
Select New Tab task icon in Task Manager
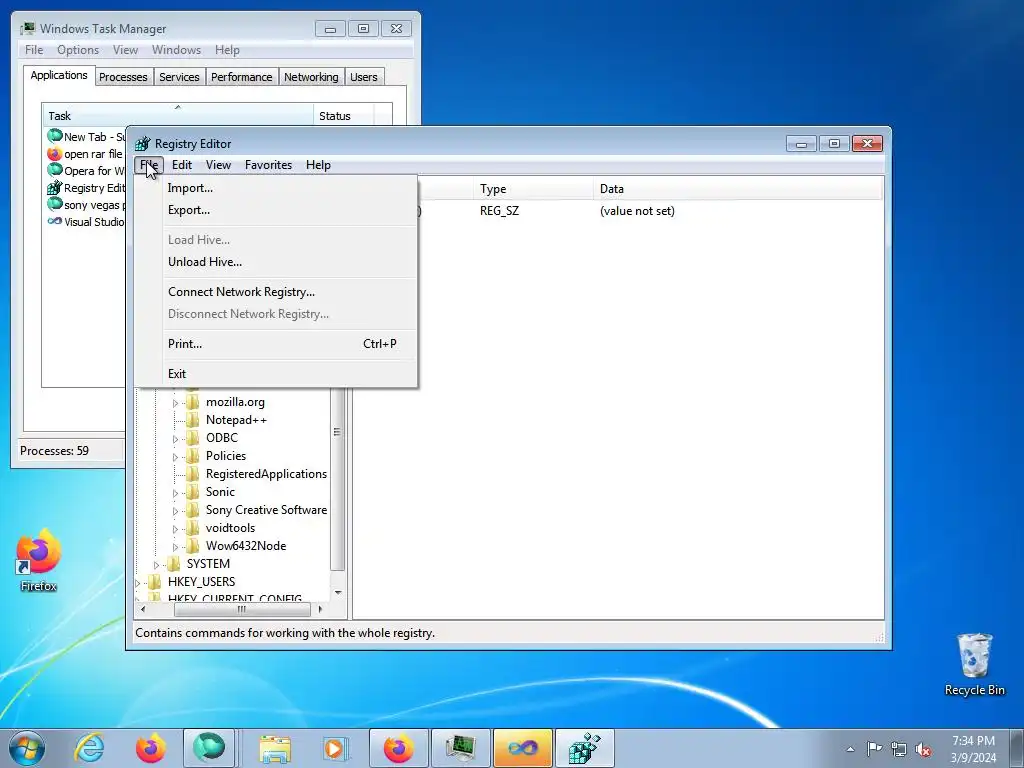tap(55, 136)
